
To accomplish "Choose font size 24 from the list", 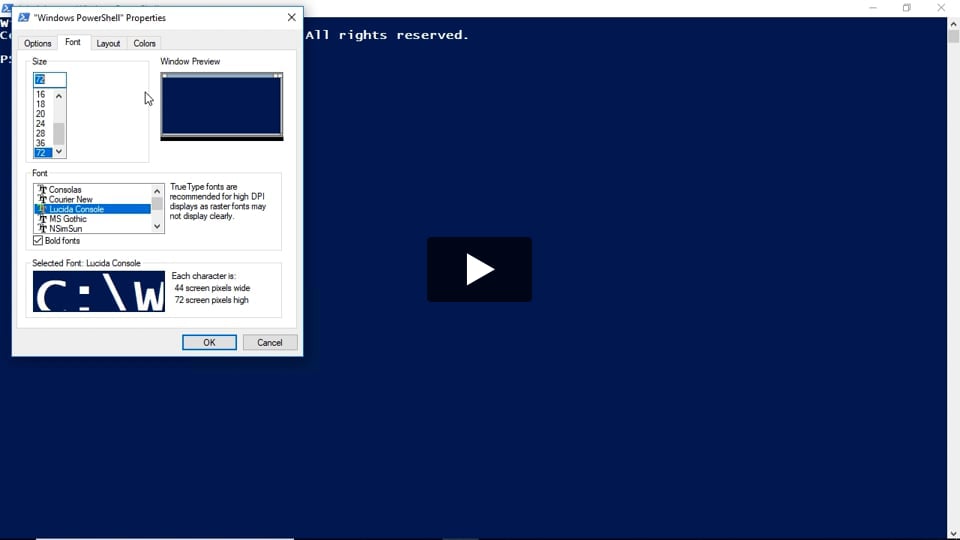I will 41,124.
